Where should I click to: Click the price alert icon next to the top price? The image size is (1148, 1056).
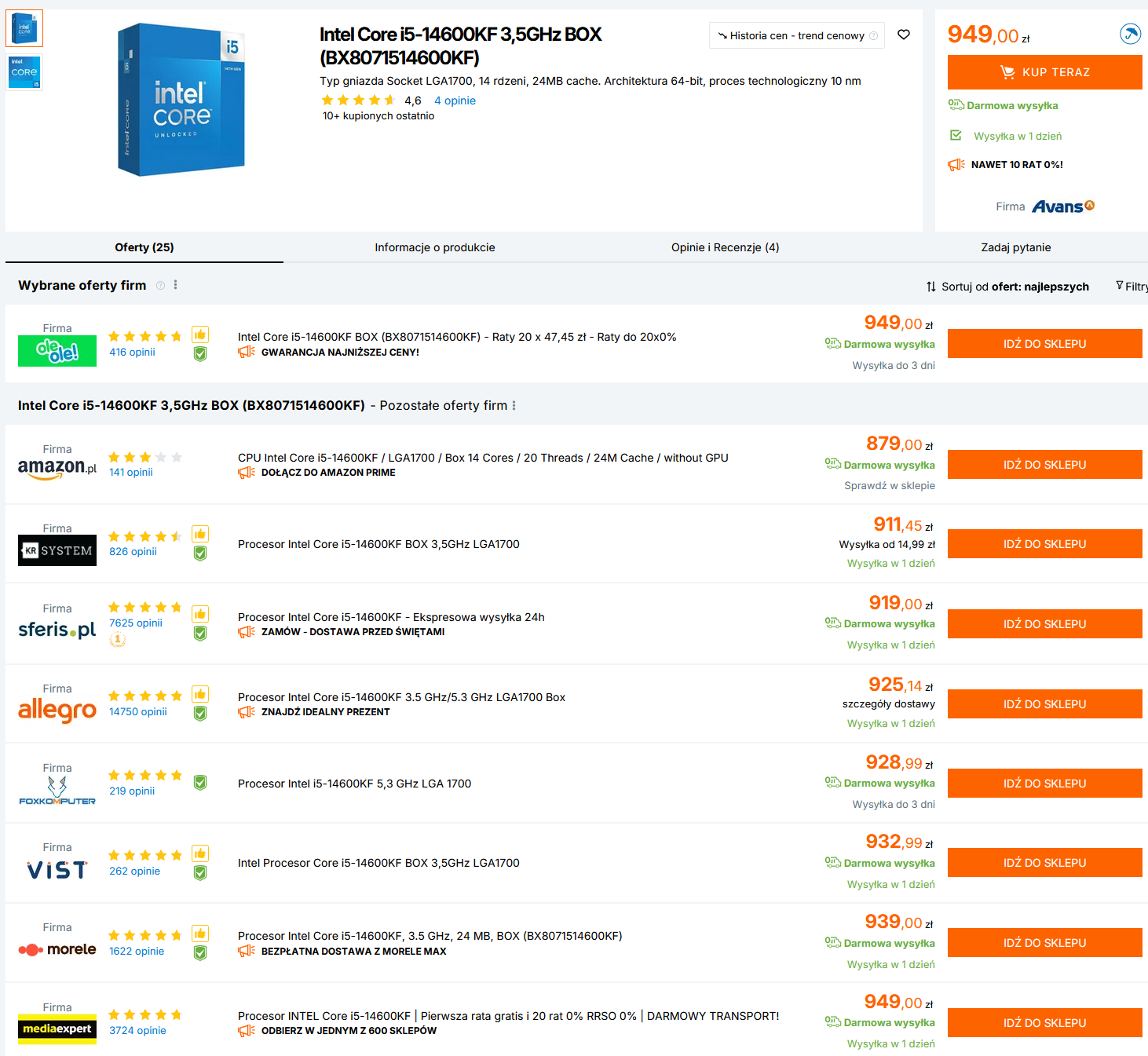point(1130,34)
